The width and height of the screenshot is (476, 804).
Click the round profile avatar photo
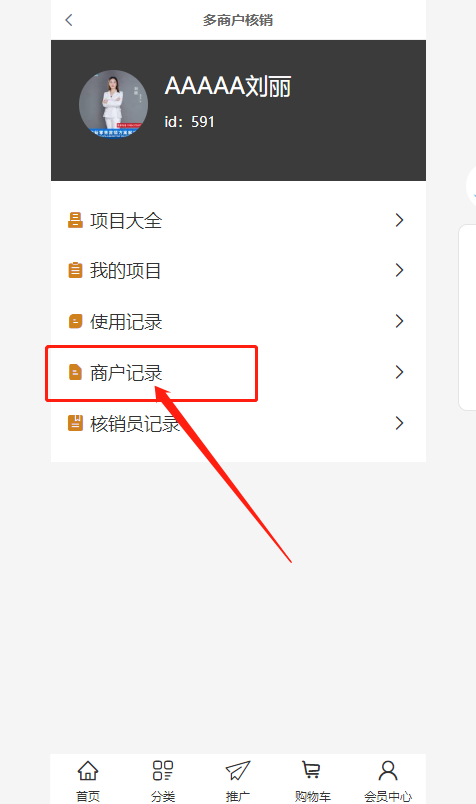(x=113, y=105)
